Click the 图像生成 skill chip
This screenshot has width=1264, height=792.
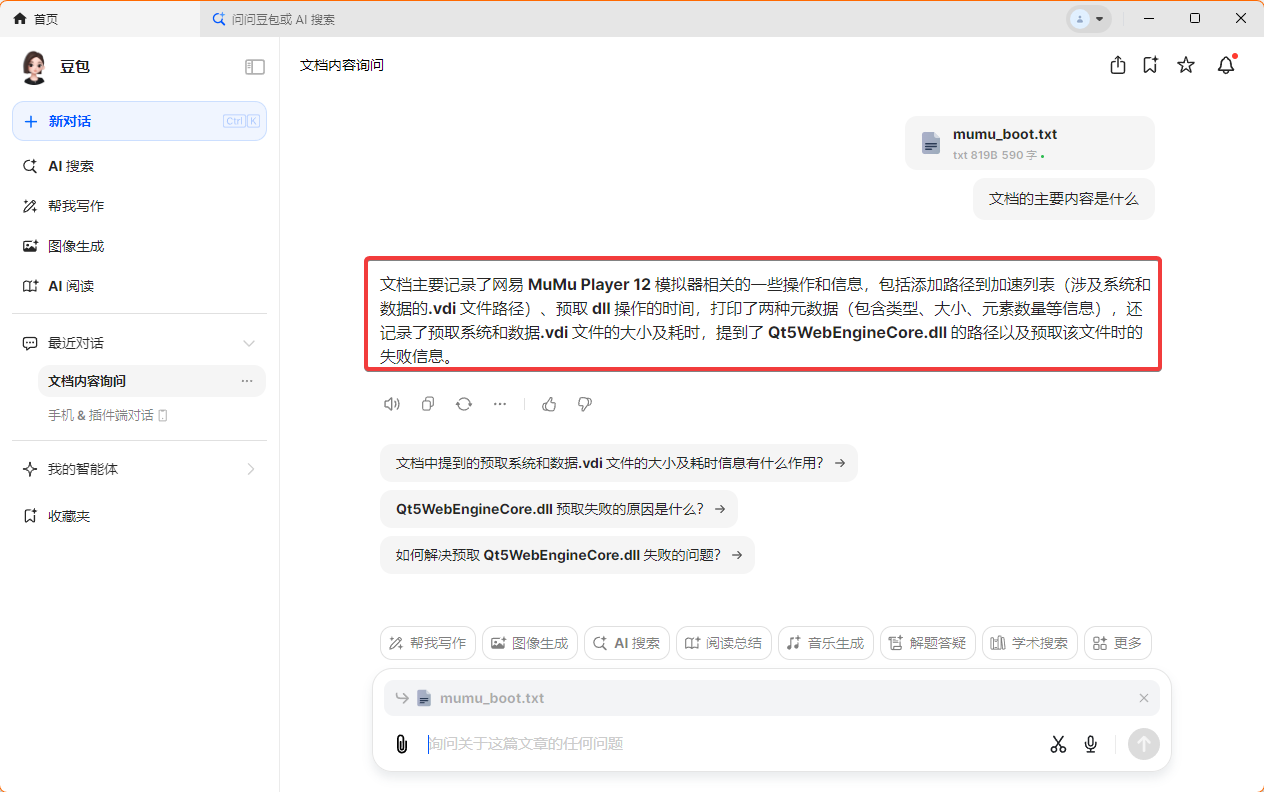click(530, 643)
